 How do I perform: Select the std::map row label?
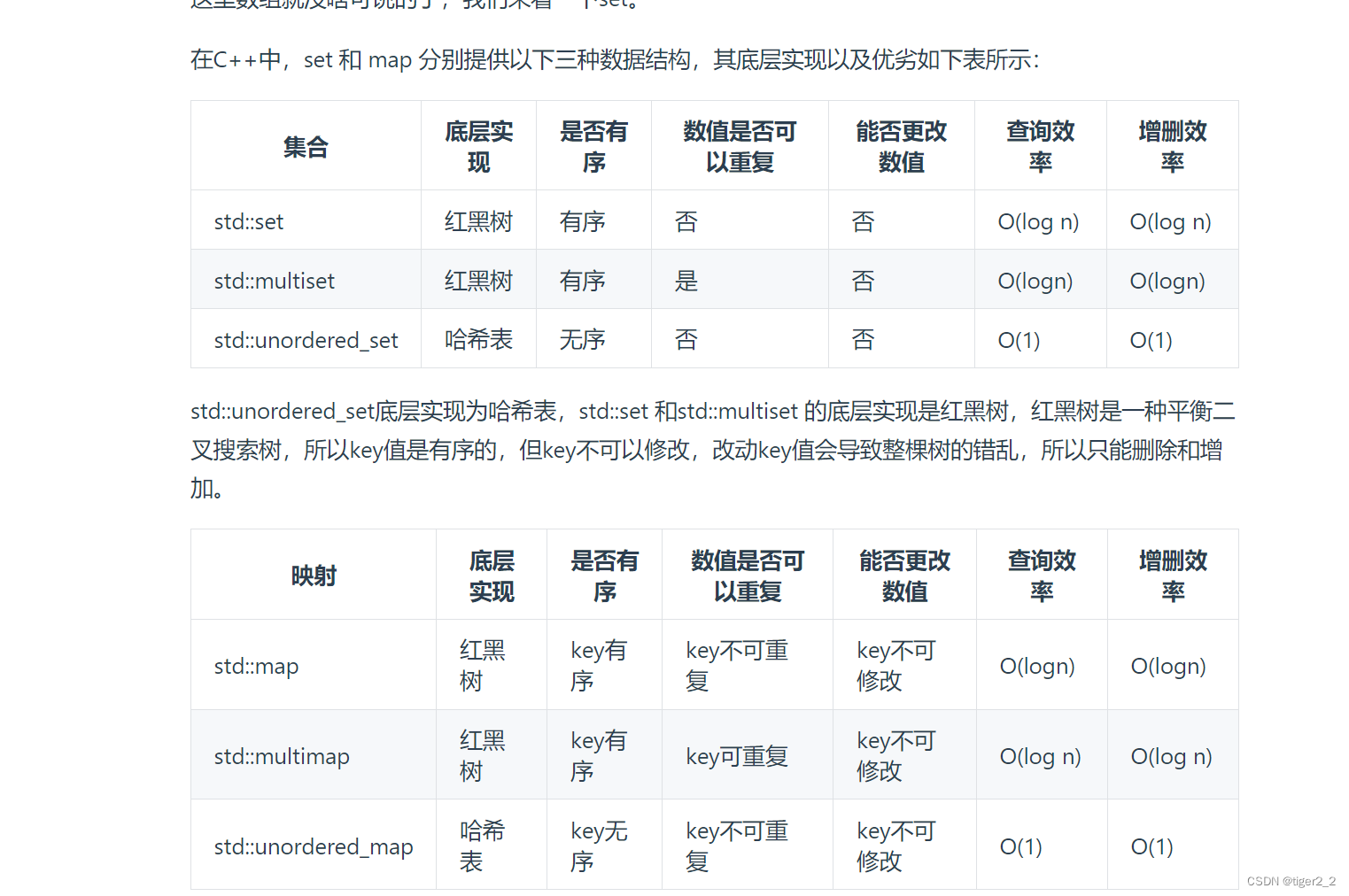pos(256,665)
